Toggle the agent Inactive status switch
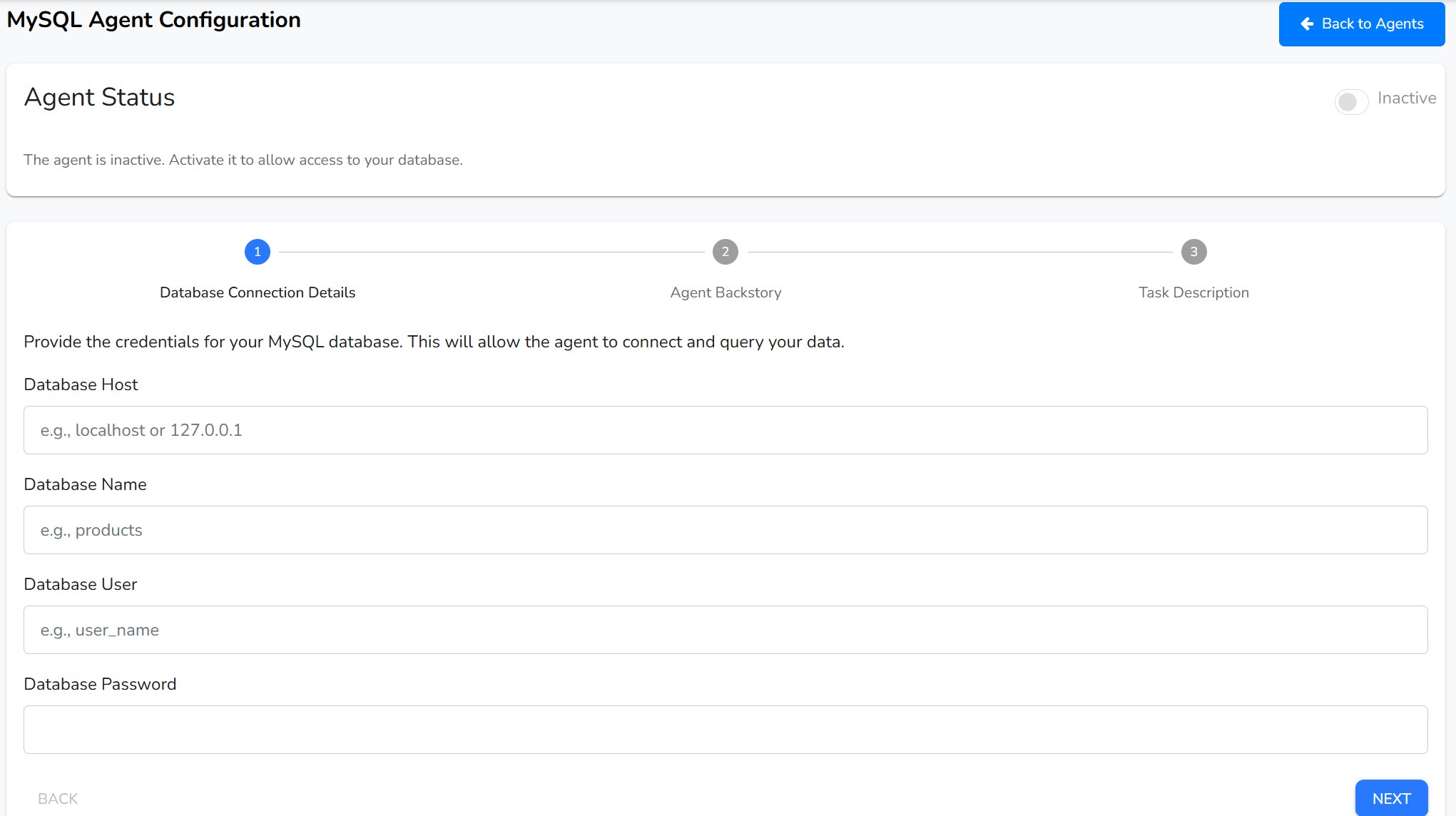1456x816 pixels. (1350, 101)
